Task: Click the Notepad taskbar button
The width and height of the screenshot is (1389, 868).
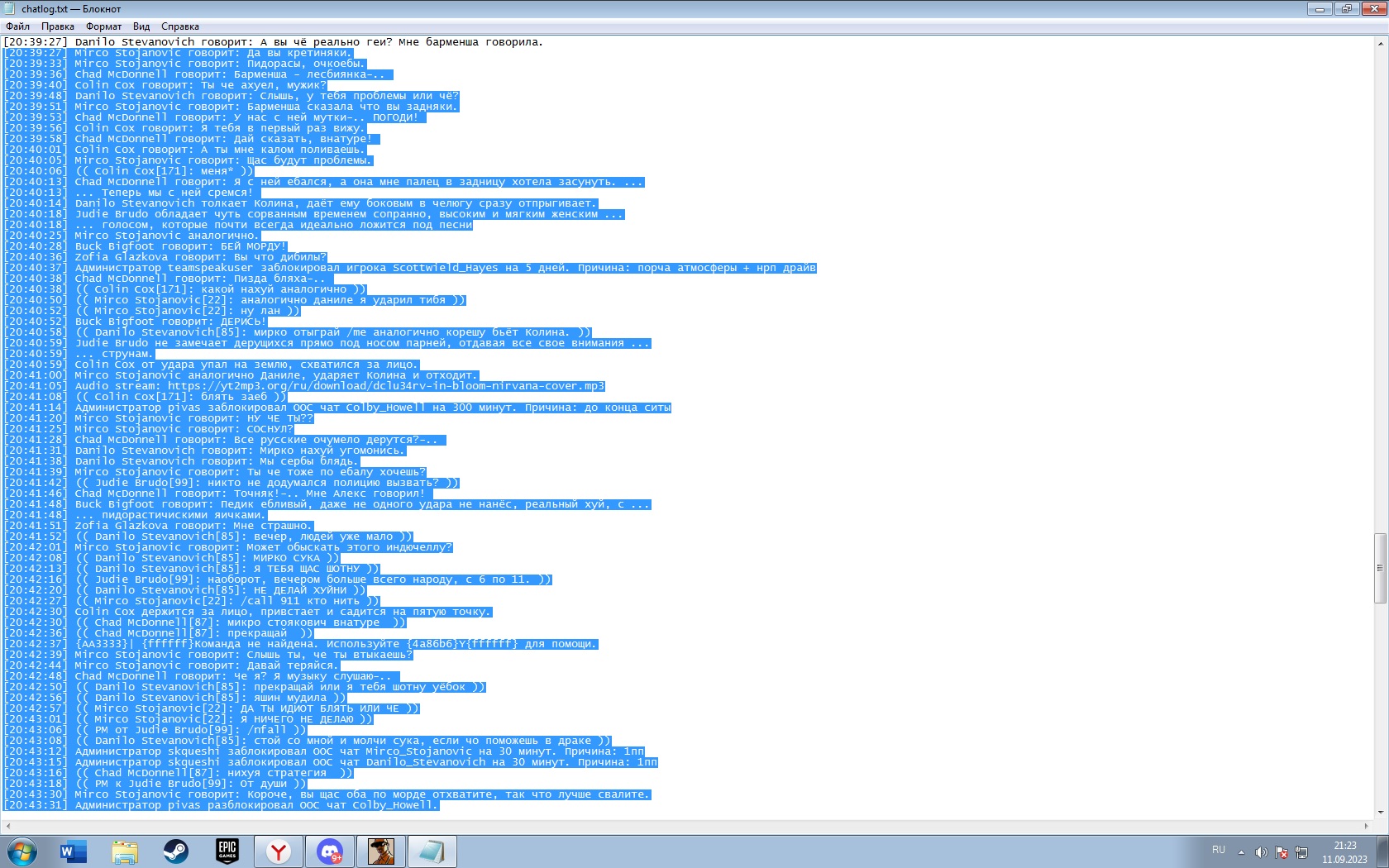Action: click(432, 851)
